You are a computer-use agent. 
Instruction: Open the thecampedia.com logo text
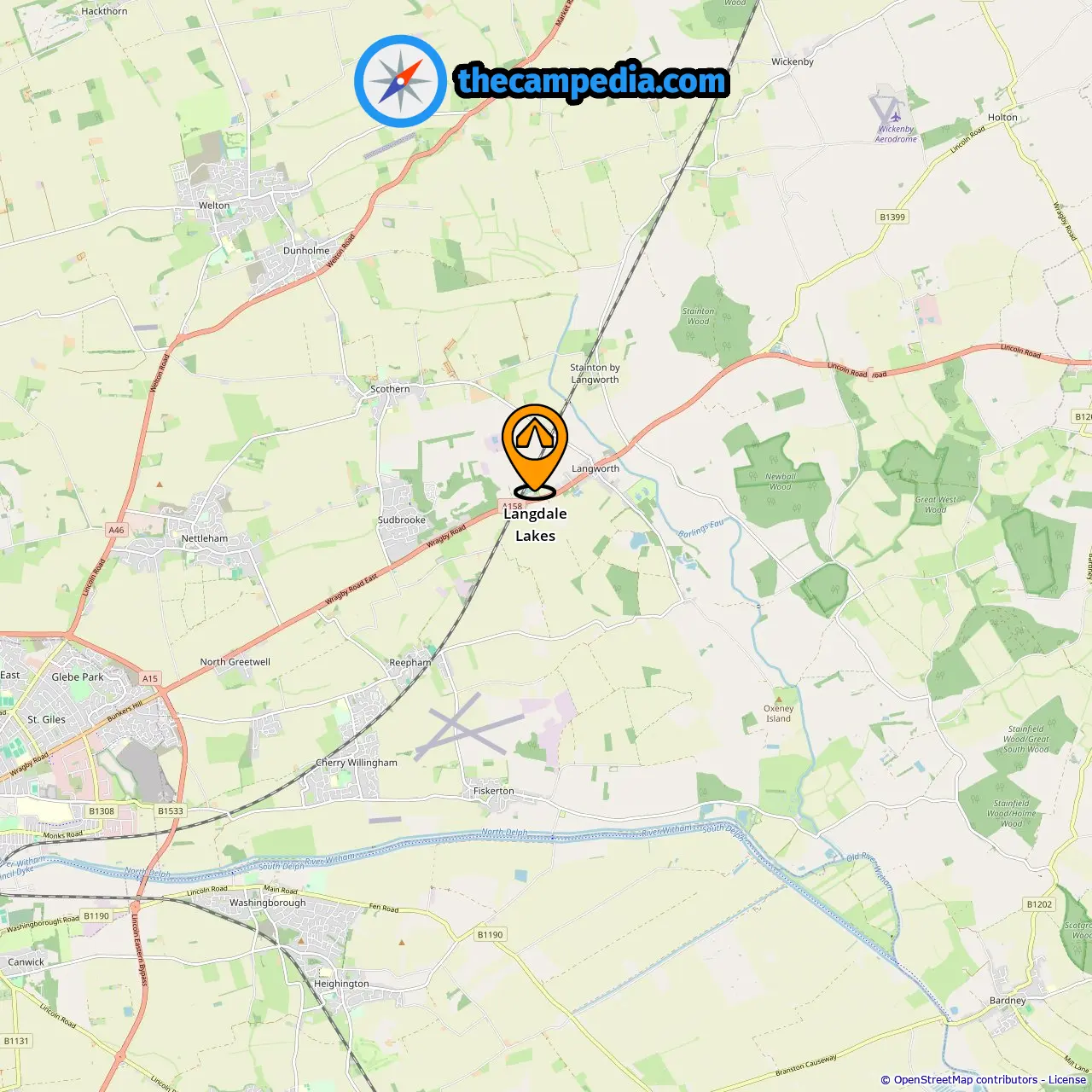click(x=592, y=81)
